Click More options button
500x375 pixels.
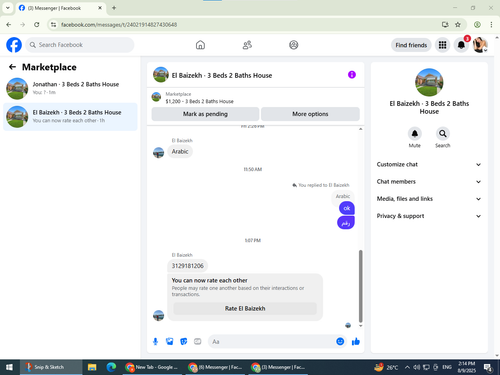point(310,114)
